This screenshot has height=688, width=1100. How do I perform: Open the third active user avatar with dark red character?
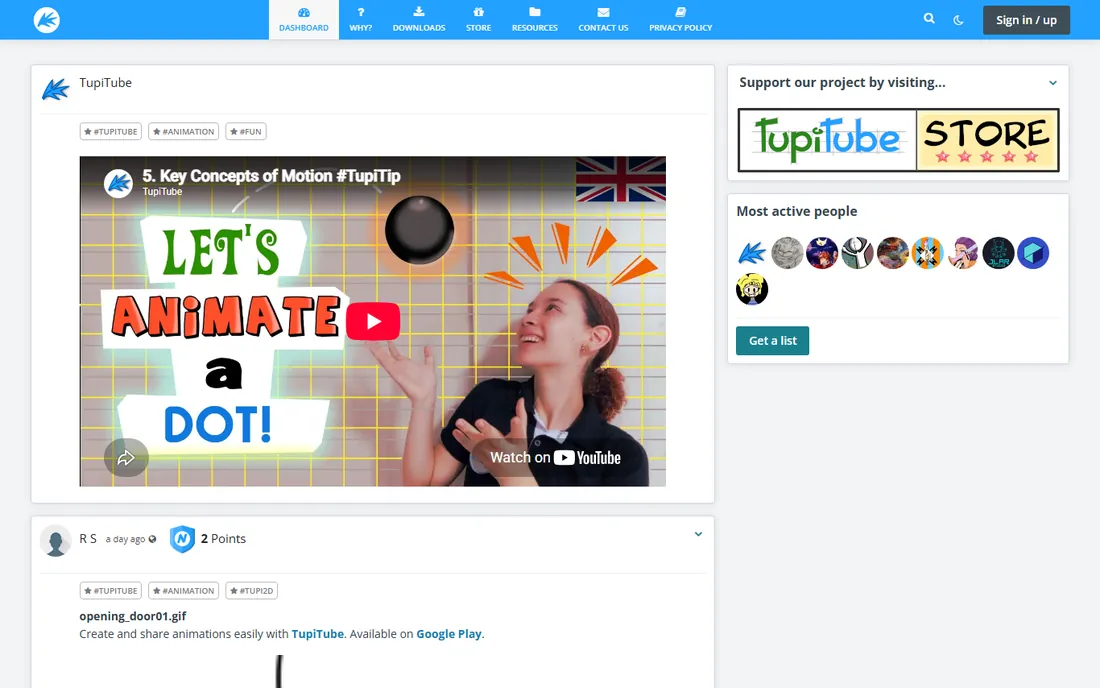click(x=822, y=252)
